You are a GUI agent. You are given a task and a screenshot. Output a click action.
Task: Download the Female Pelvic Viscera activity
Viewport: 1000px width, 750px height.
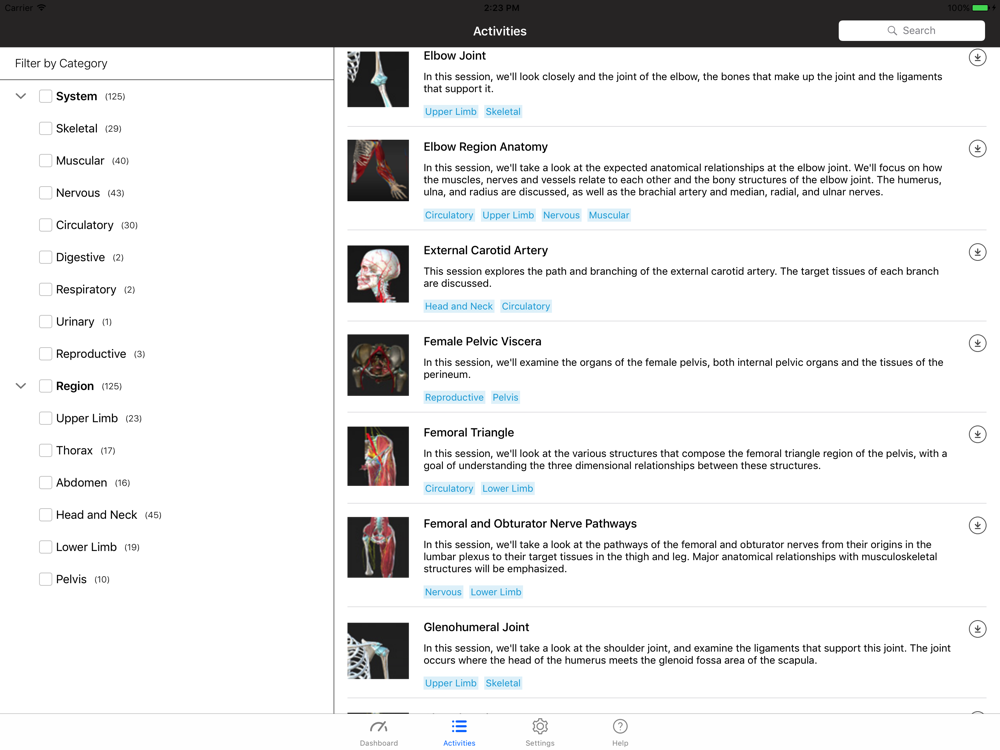point(977,343)
